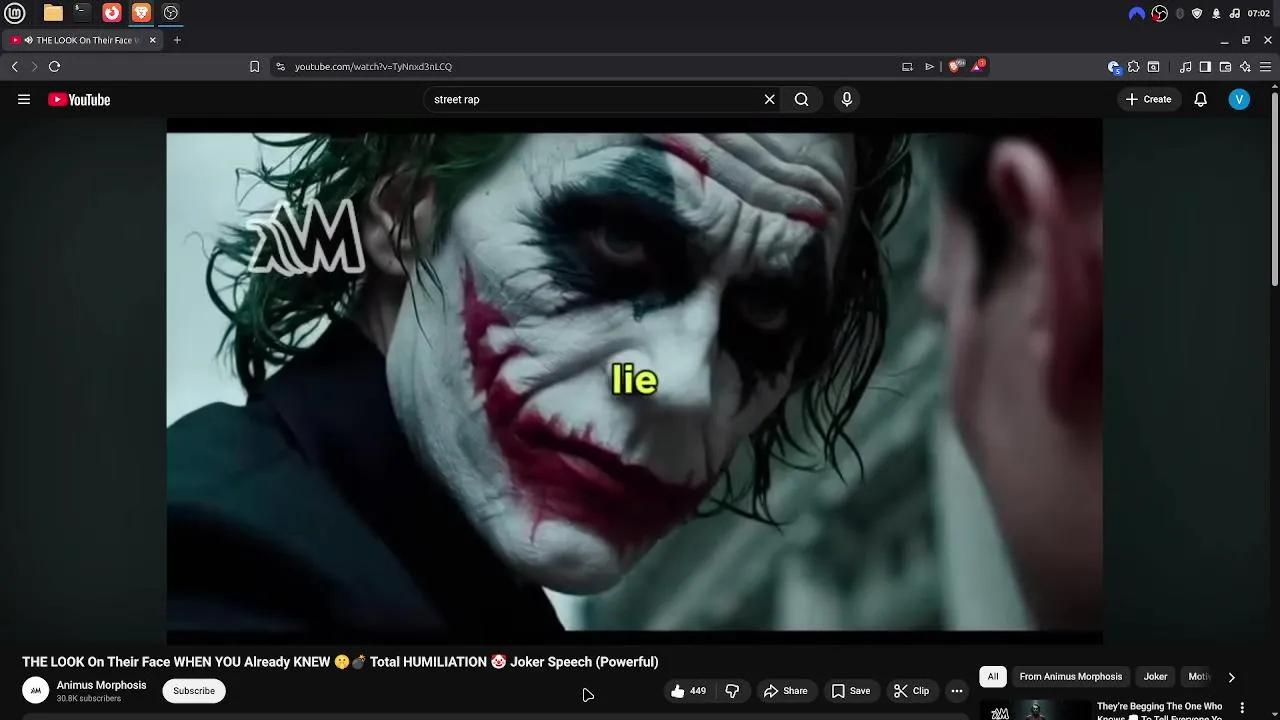Open the Files folder launcher
The width and height of the screenshot is (1280, 720).
coord(53,13)
